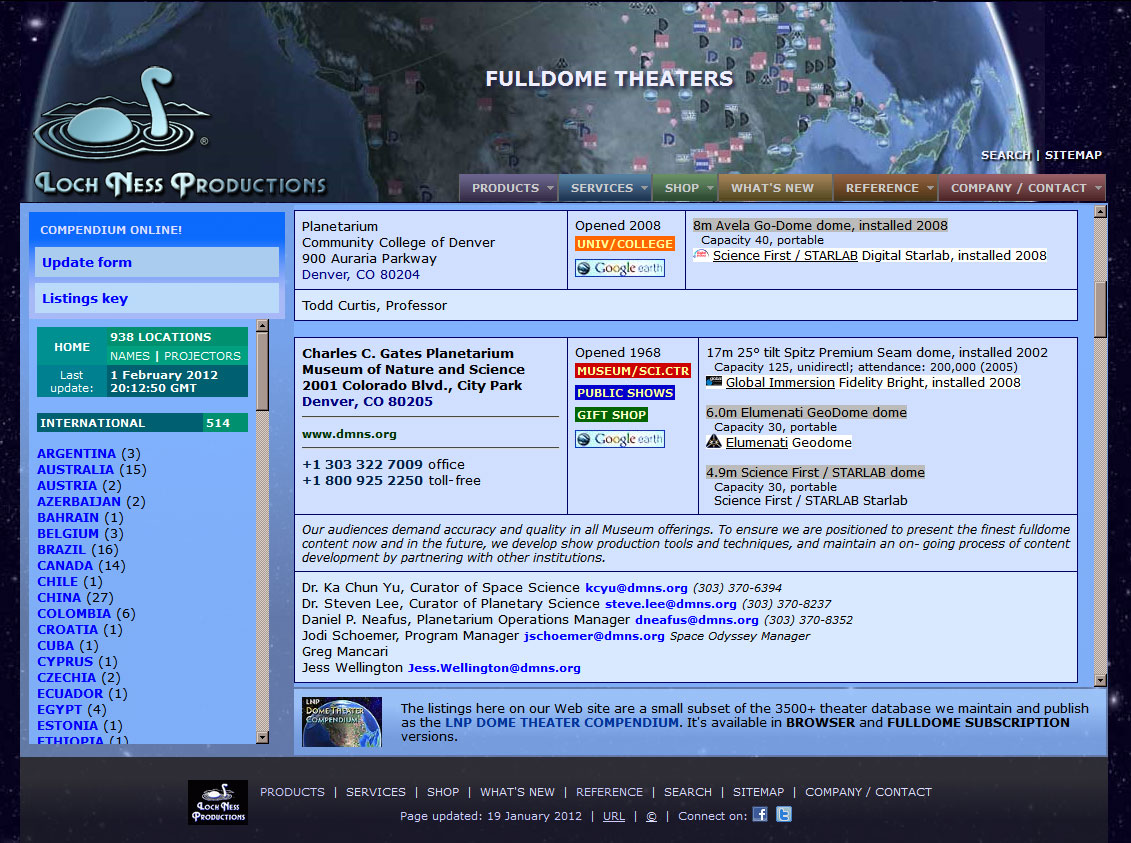This screenshot has width=1131, height=843.
Task: Visit the www.dmns.org website link
Action: point(349,434)
